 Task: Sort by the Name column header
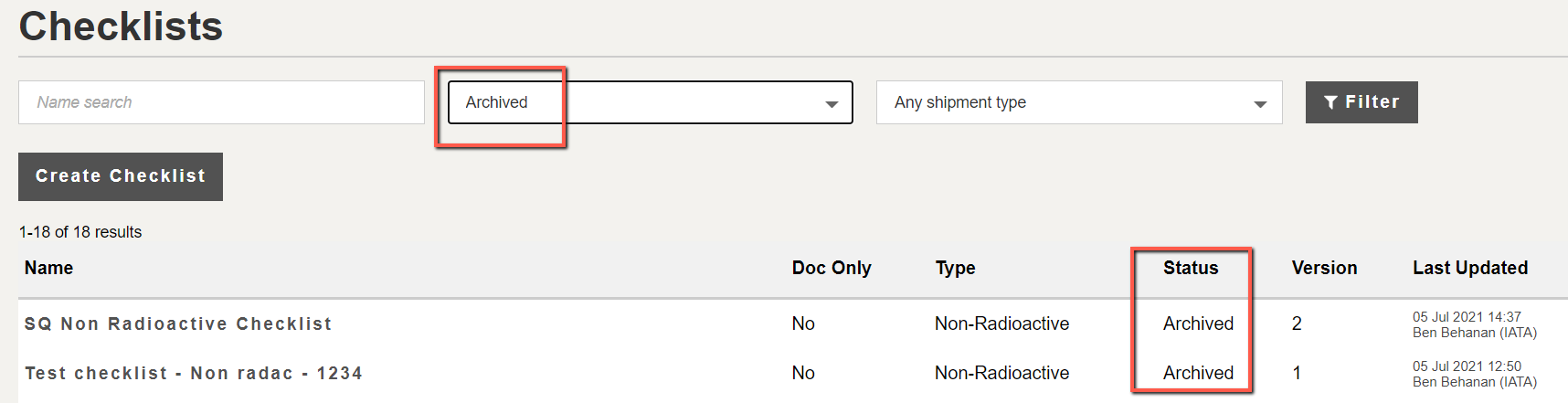tap(49, 268)
